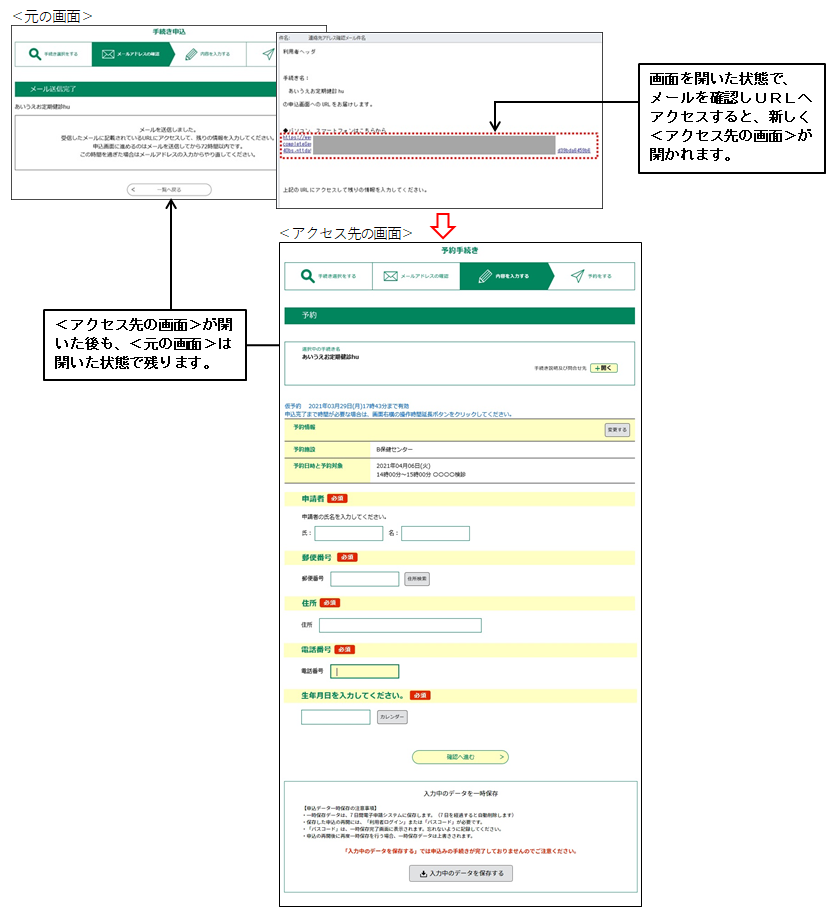Click the paper plane icon beside 予約をする
Screen dimensions: 826x907
tap(577, 276)
